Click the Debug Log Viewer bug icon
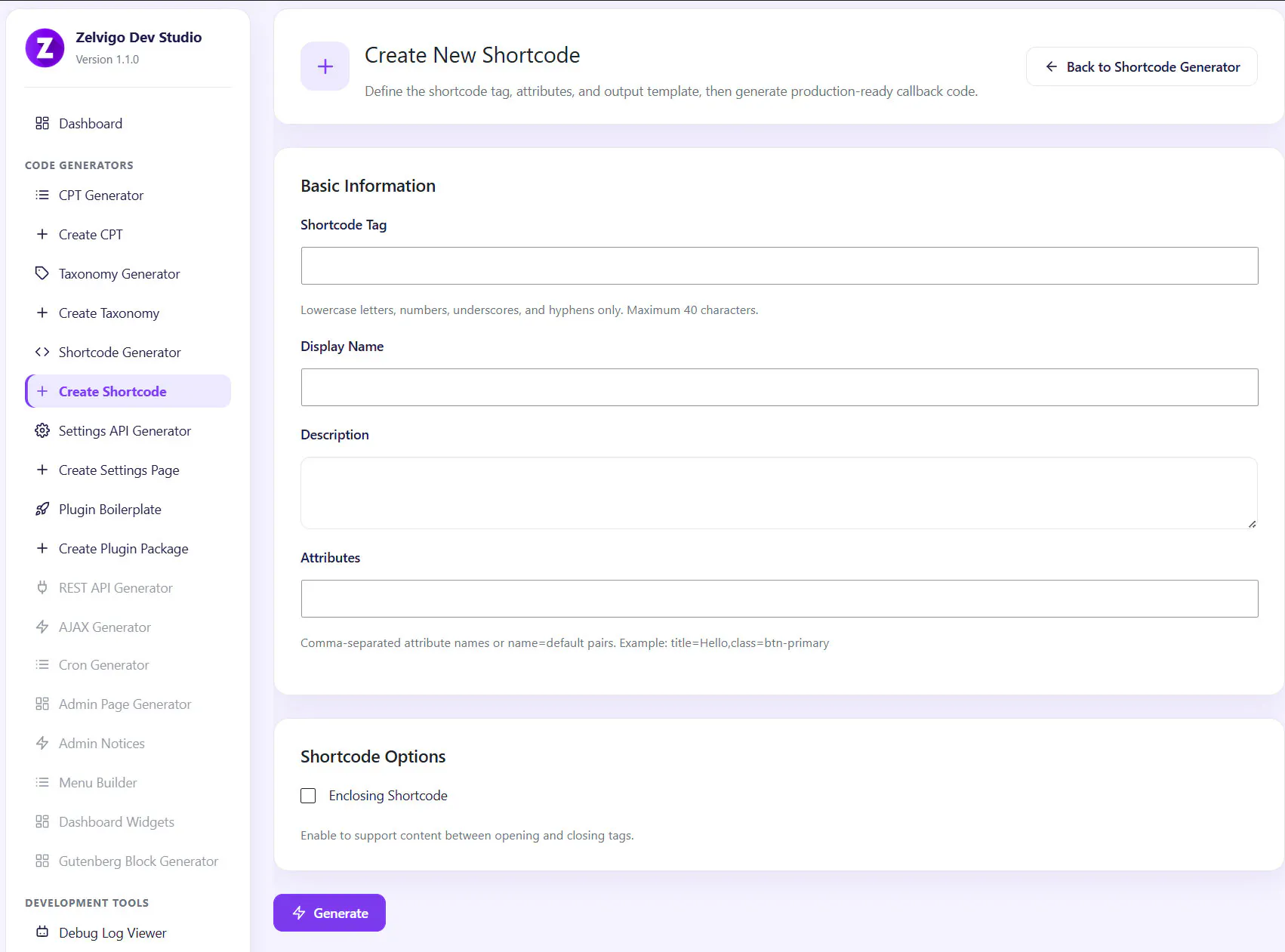Image resolution: width=1285 pixels, height=952 pixels. coord(42,932)
